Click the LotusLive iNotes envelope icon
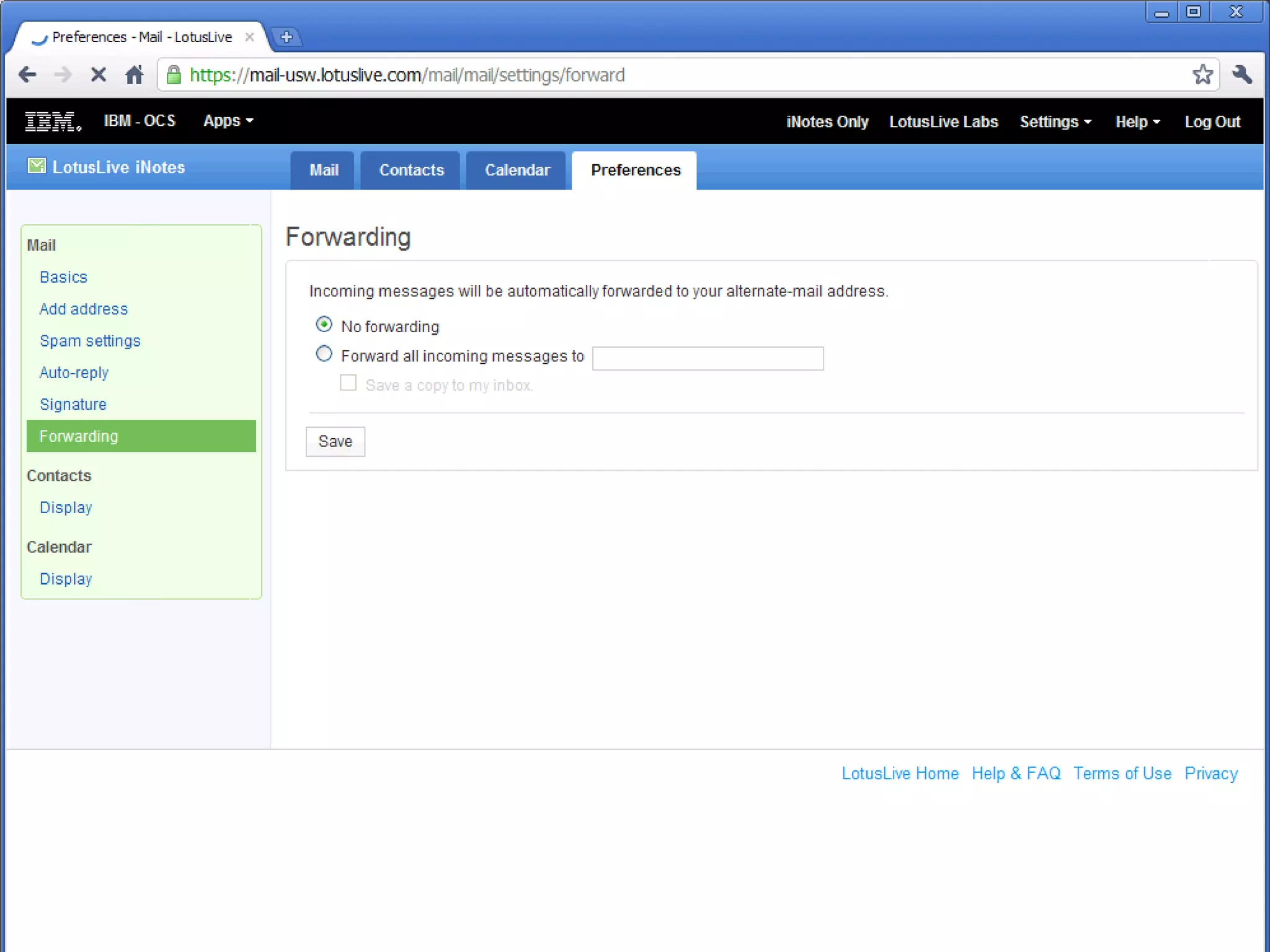The width and height of the screenshot is (1270, 952). pos(37,166)
